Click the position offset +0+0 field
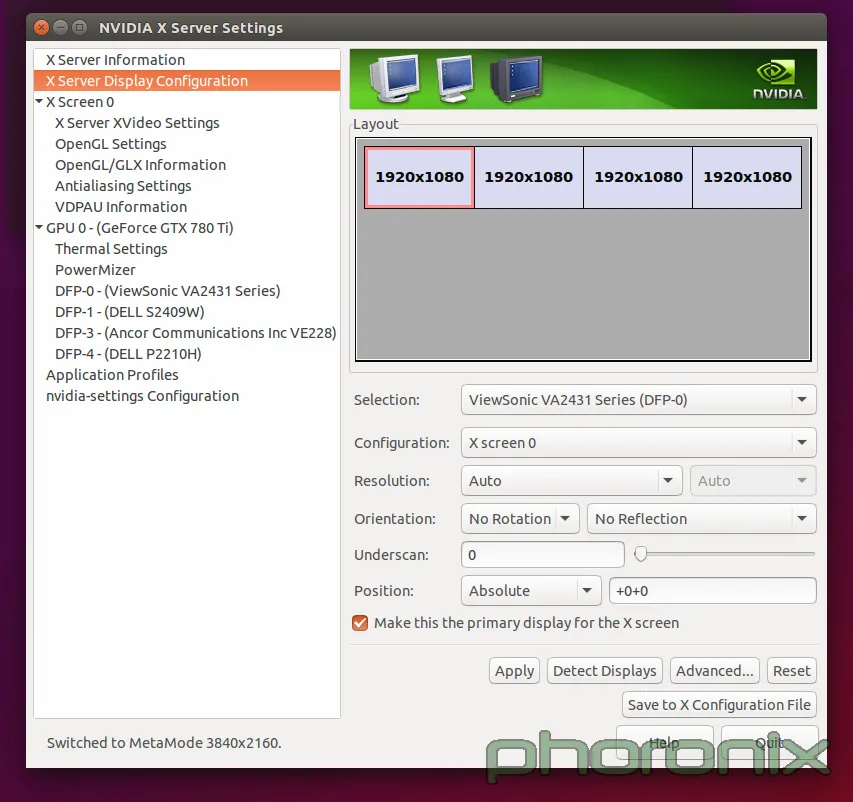 pyautogui.click(x=713, y=591)
